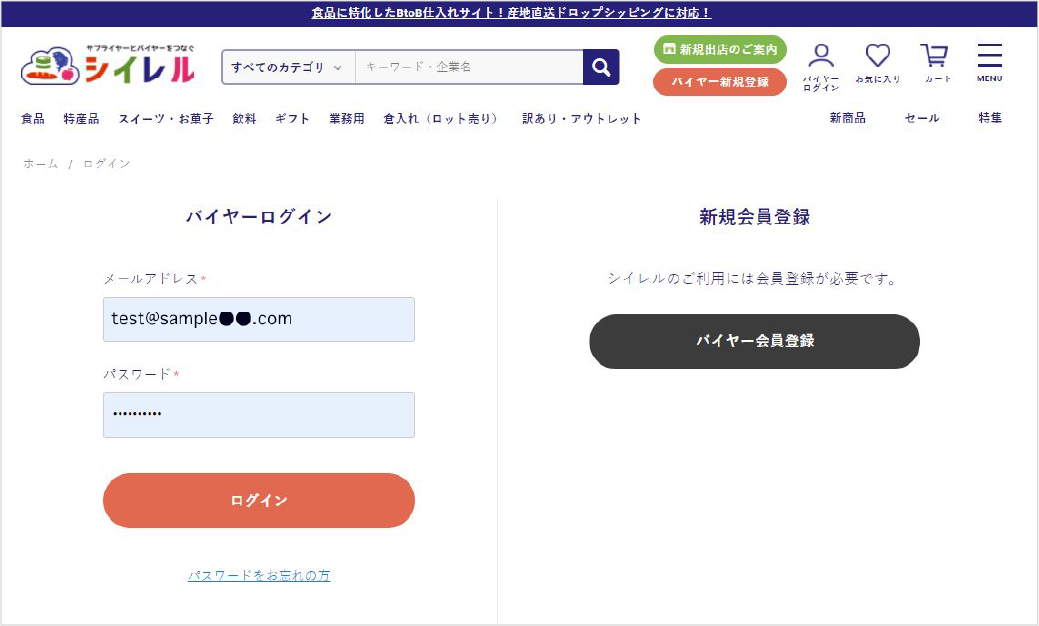The width and height of the screenshot is (1039, 626).
Task: Focus the パスワード password field
Action: [x=258, y=414]
